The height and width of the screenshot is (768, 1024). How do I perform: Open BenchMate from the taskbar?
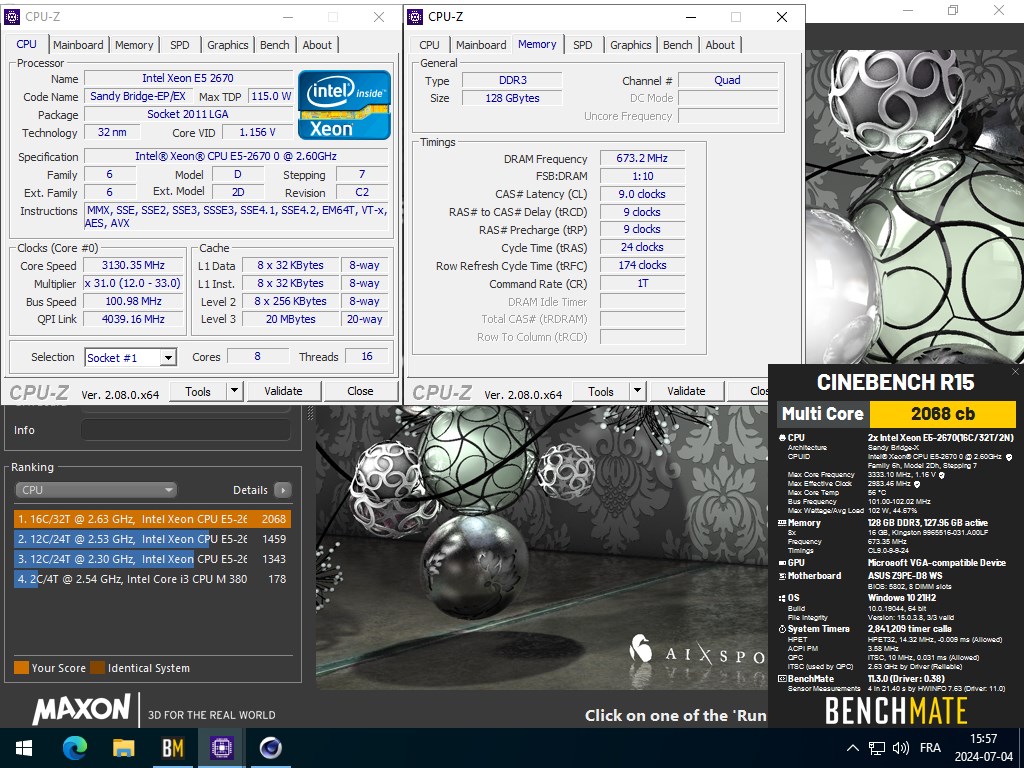click(172, 748)
